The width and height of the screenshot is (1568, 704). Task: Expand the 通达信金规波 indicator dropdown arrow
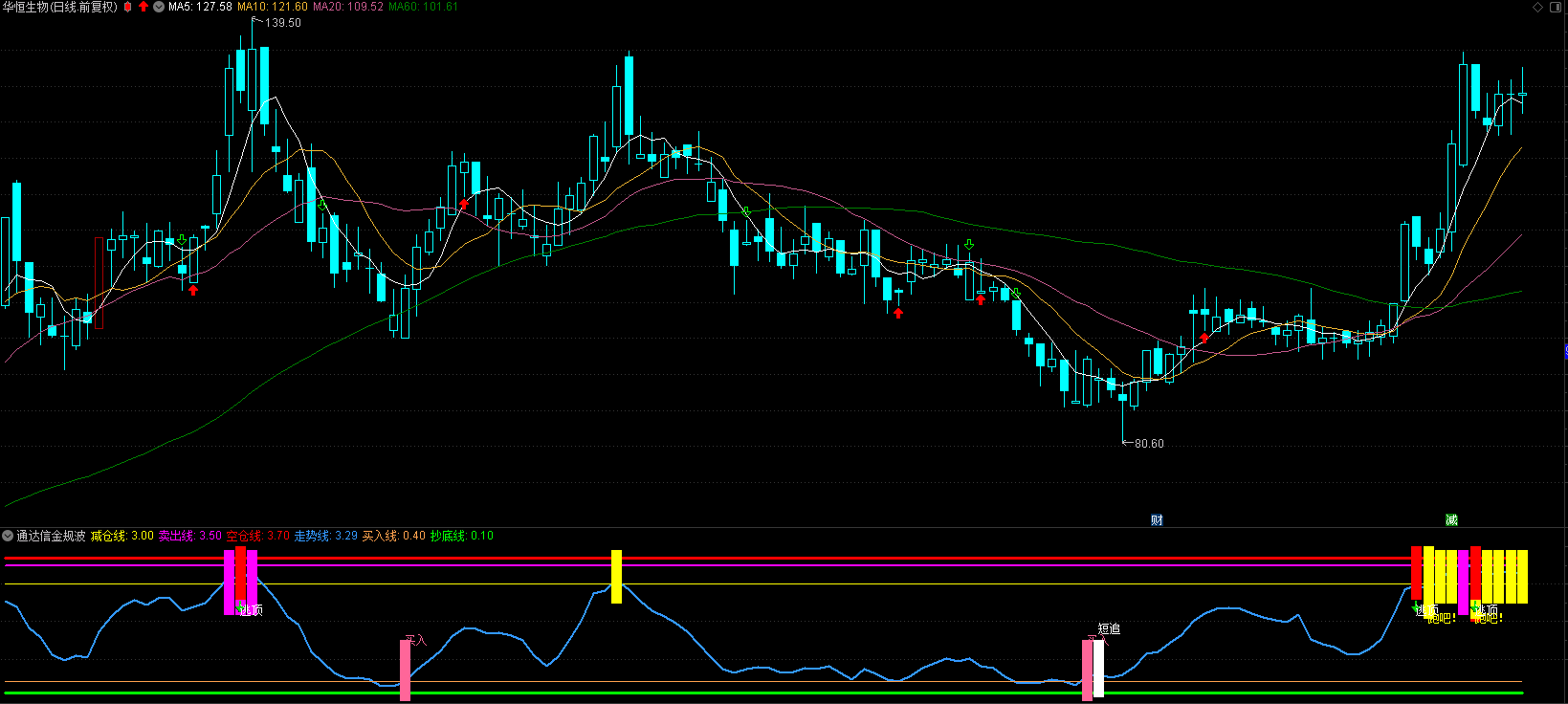[x=8, y=536]
